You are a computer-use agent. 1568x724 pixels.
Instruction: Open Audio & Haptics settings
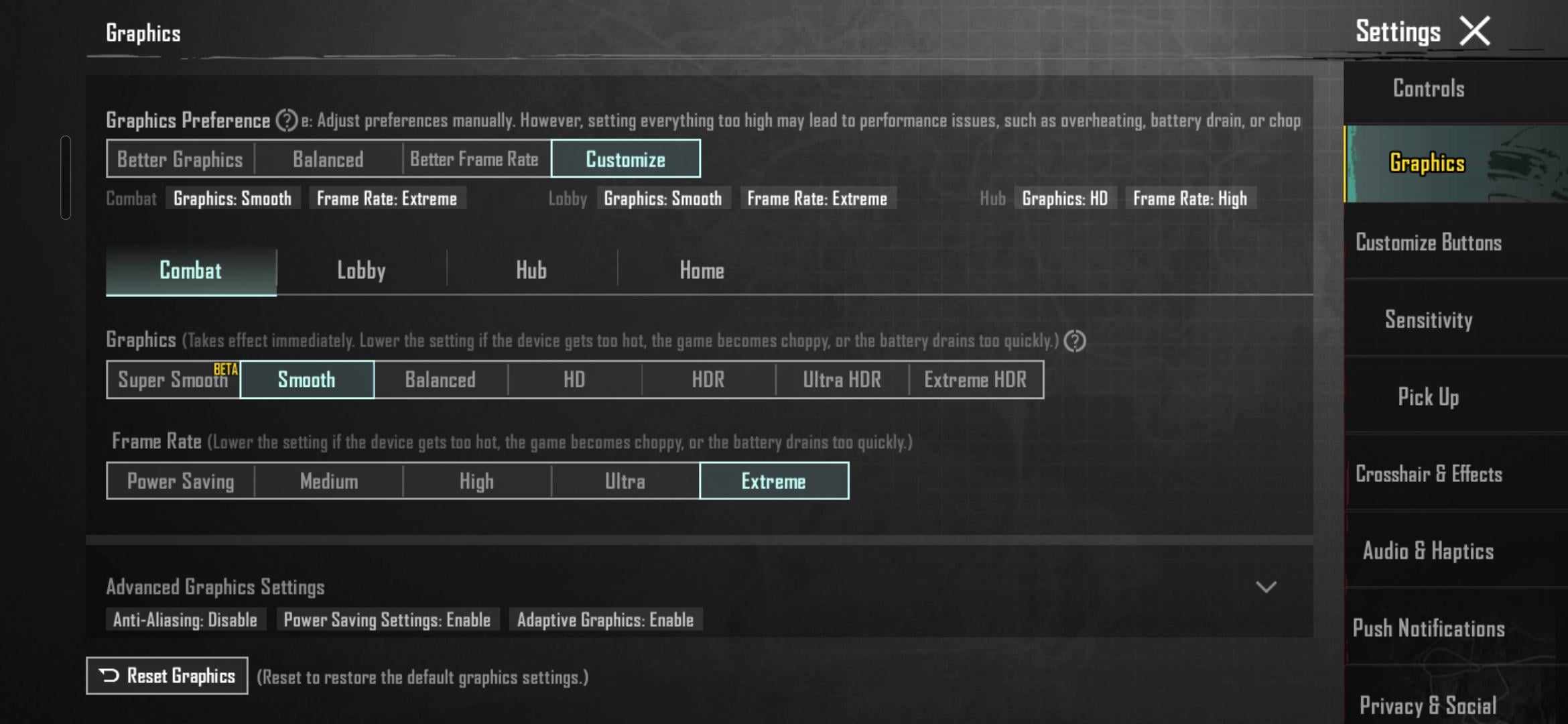1429,551
